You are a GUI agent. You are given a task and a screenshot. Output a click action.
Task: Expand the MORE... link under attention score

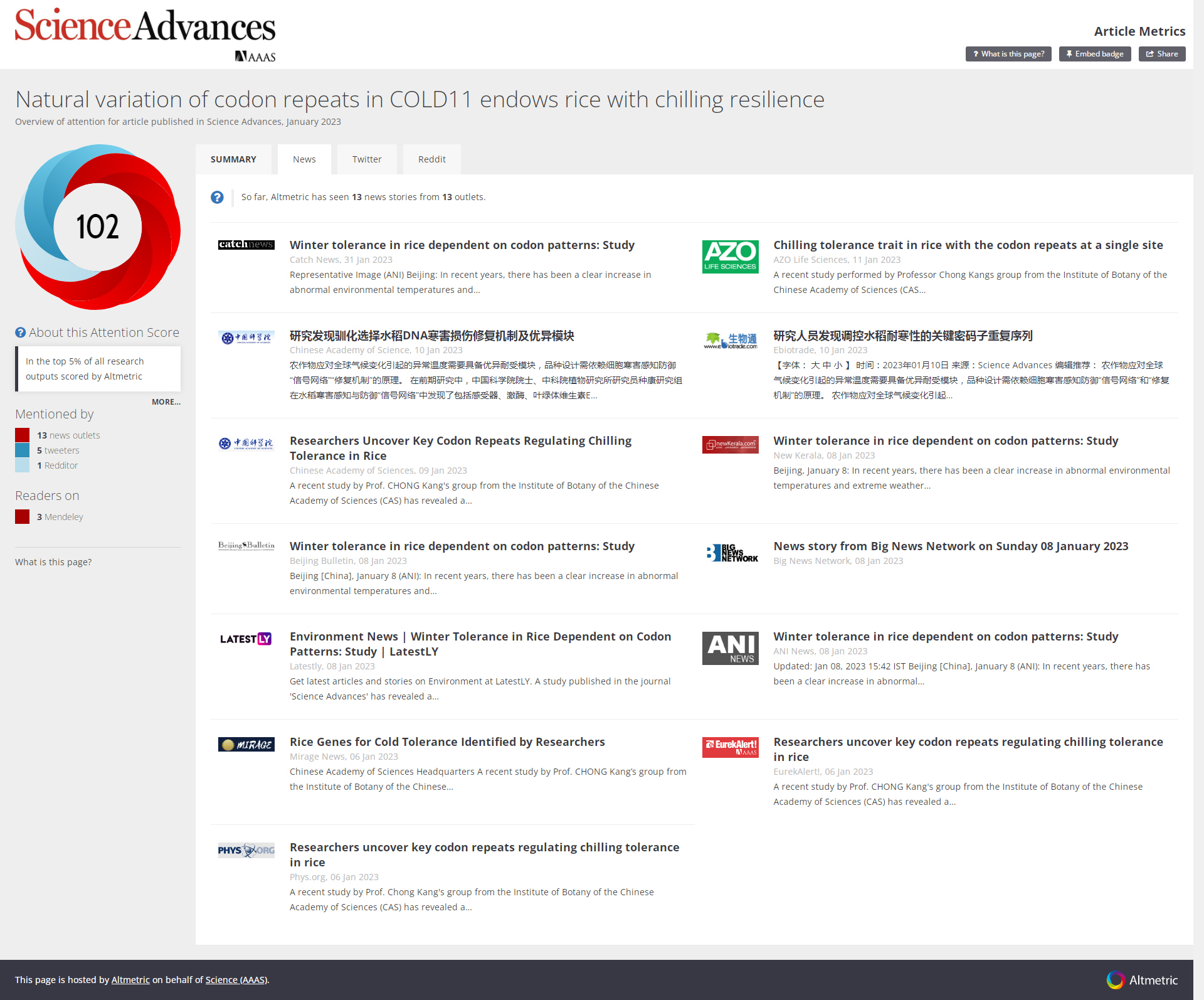pyautogui.click(x=166, y=402)
